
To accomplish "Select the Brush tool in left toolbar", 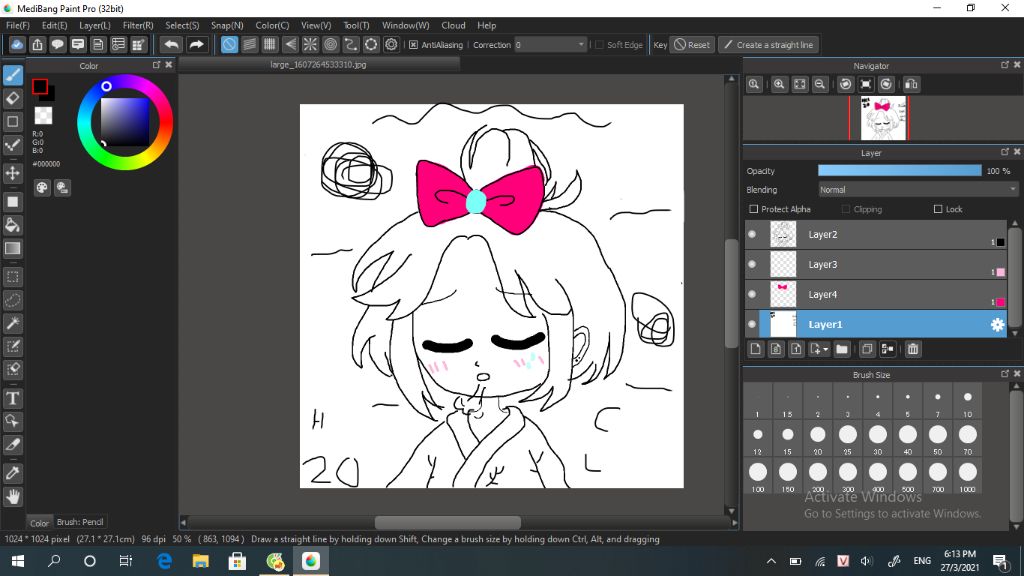I will point(13,75).
